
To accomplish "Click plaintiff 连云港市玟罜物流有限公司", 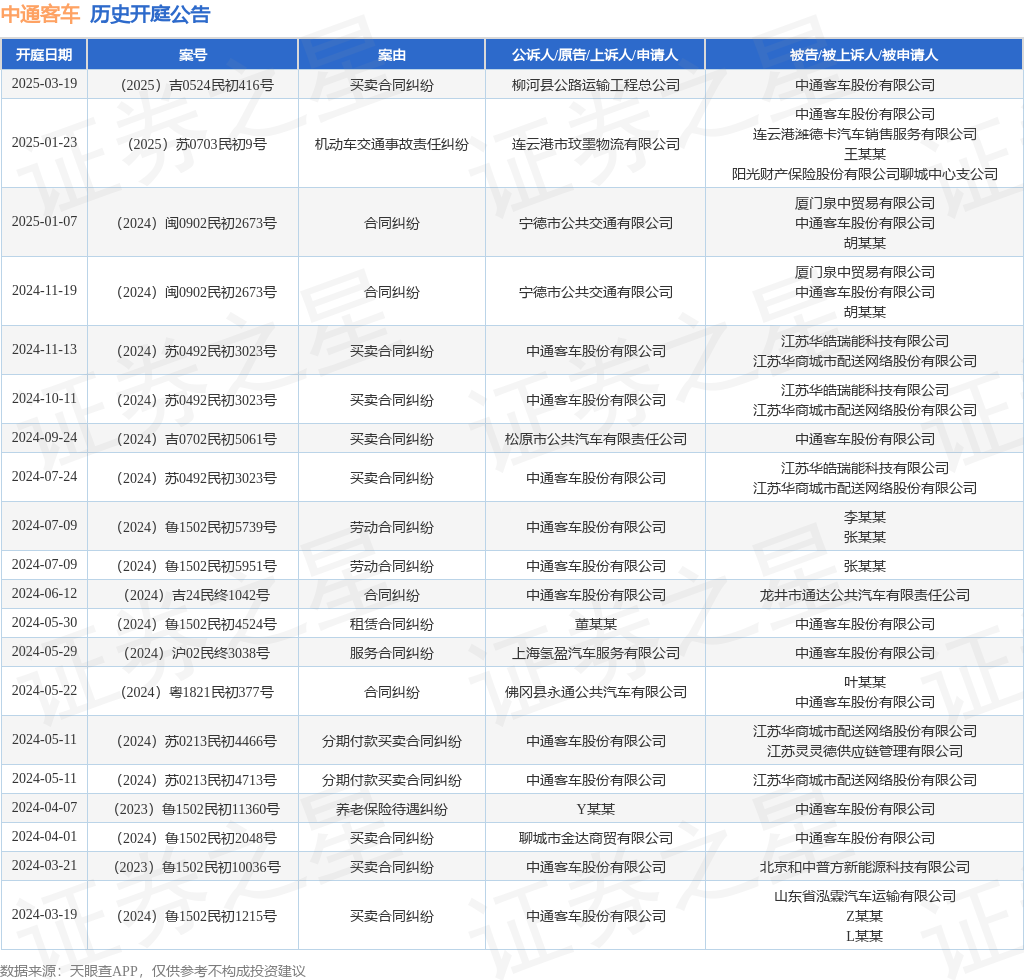I will 596,144.
